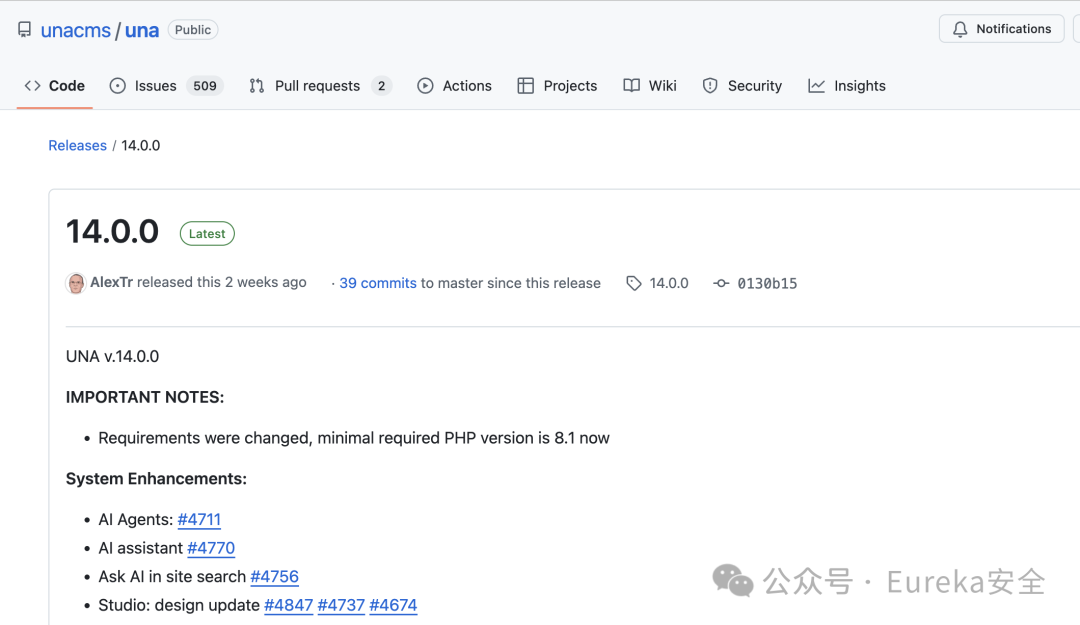Open commit 0130b15
Screen dimensions: 1080x625
(x=755, y=283)
